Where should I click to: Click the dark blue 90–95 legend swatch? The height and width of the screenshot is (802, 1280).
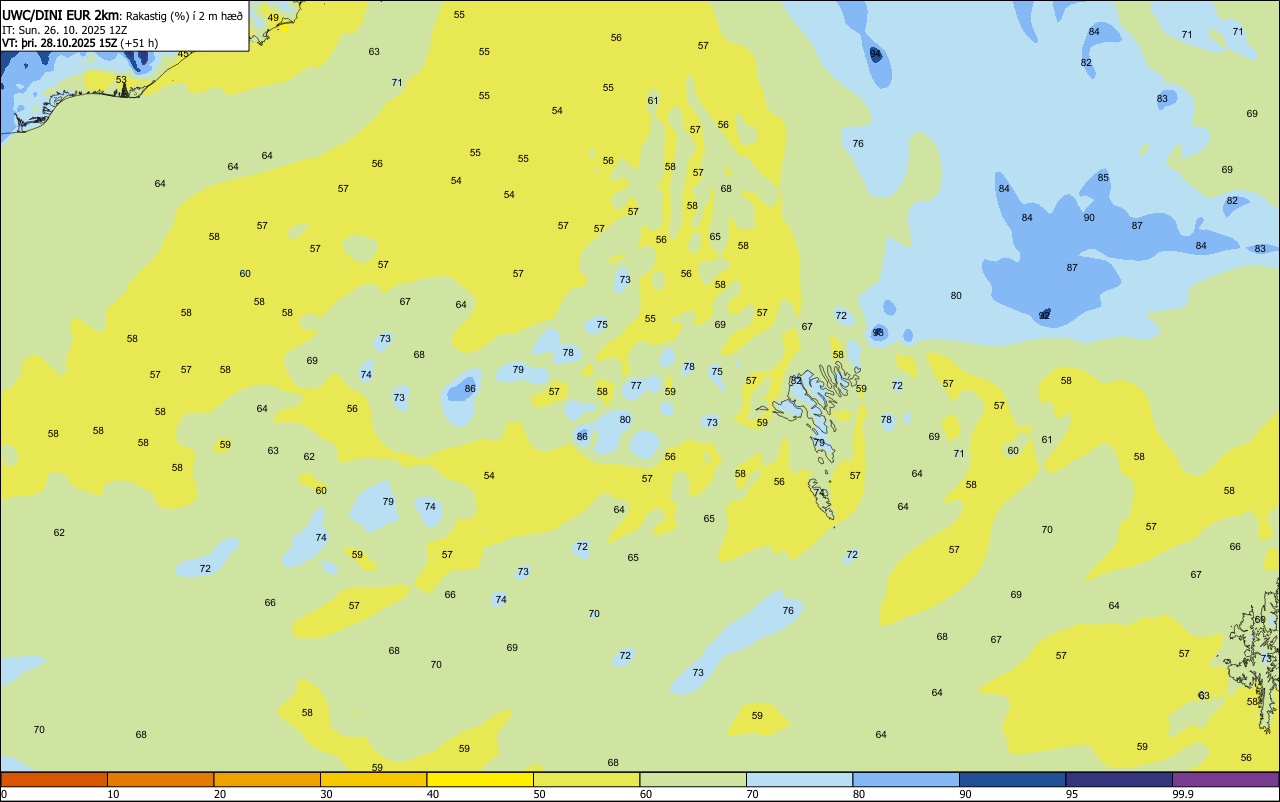[1012, 779]
